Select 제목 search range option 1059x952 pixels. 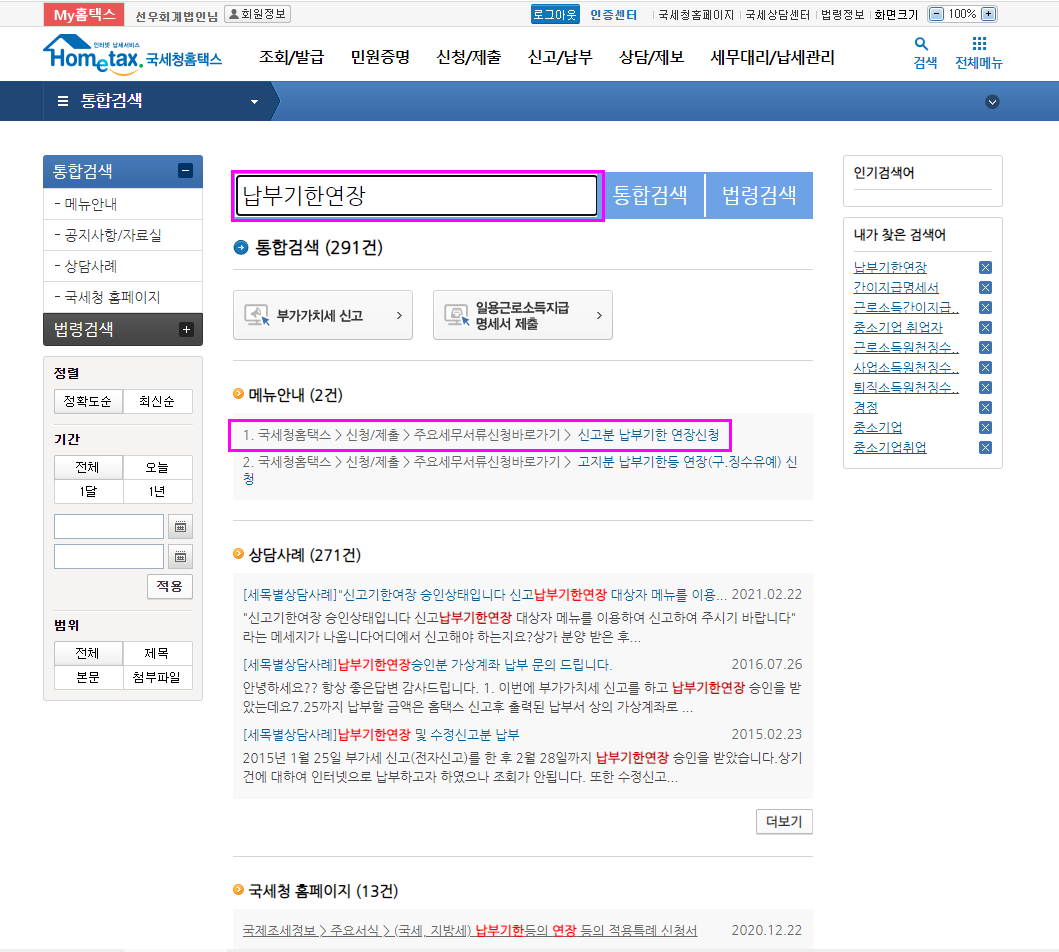point(158,654)
